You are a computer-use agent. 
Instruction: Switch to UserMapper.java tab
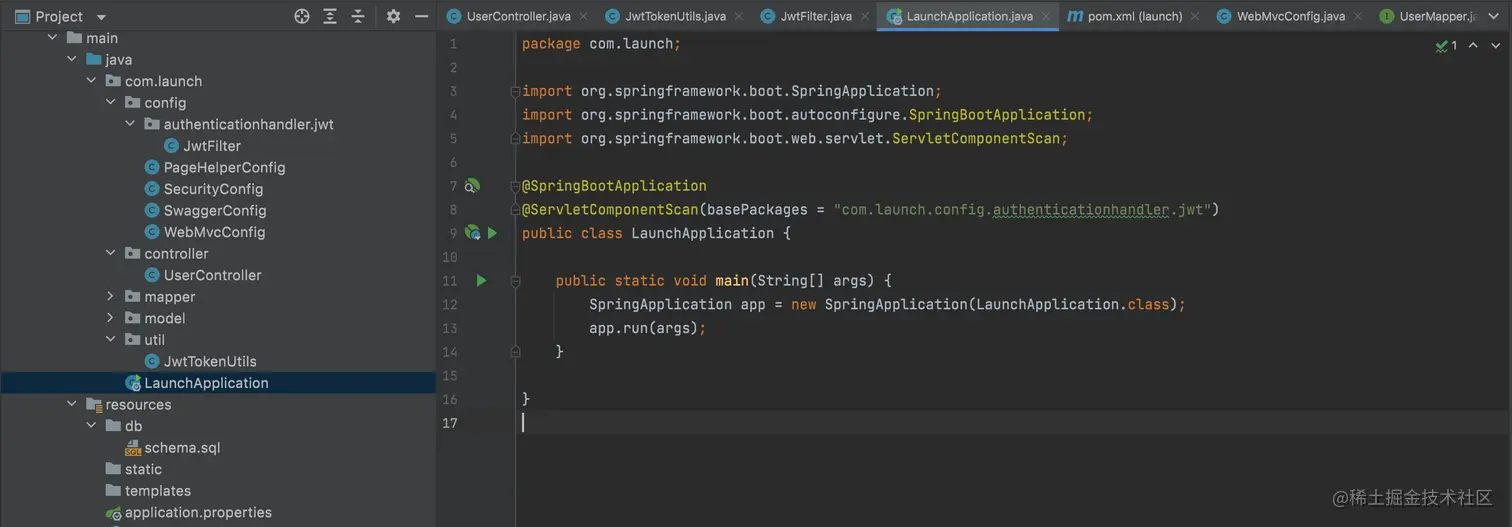coord(1428,16)
